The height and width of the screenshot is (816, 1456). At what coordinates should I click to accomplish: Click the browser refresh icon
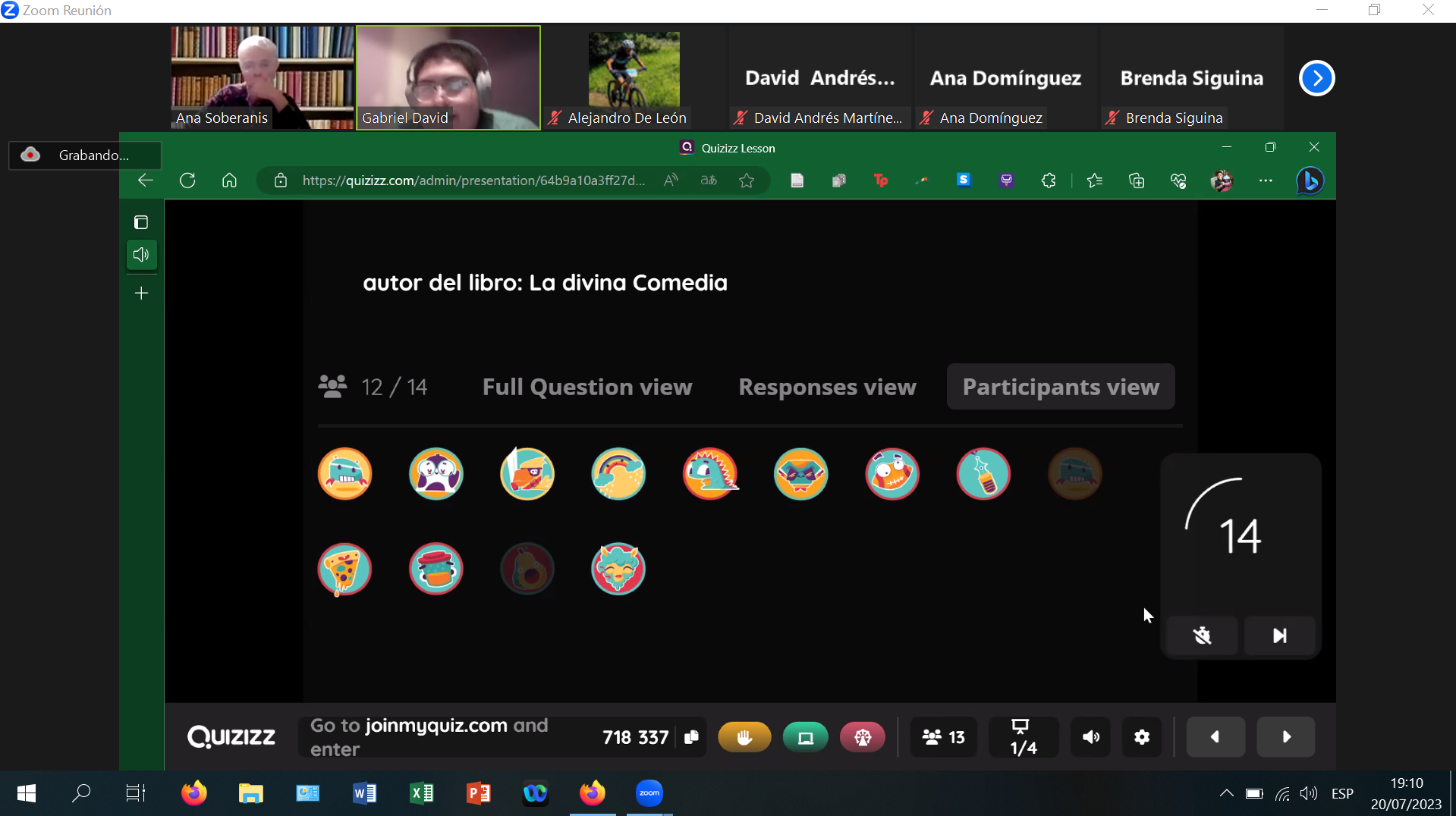(187, 180)
